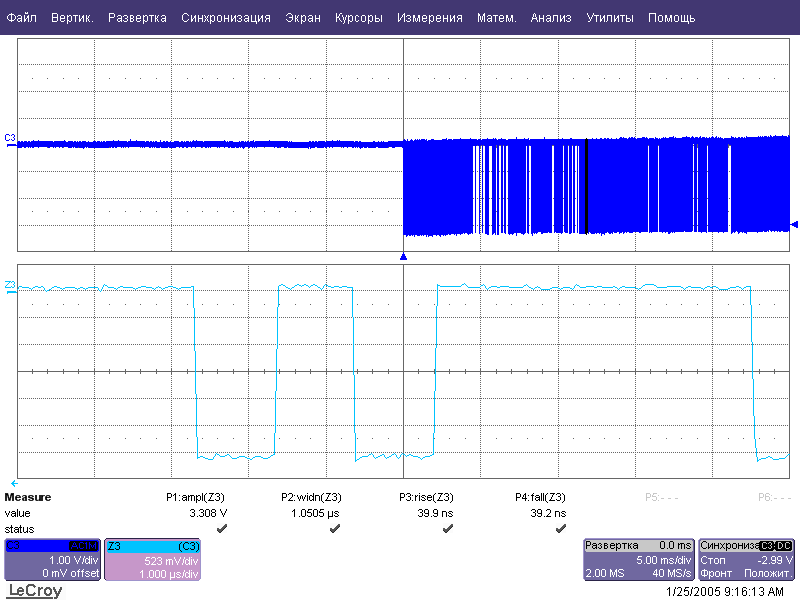
Task: Click the P3 rise status checkmark
Action: (x=448, y=528)
